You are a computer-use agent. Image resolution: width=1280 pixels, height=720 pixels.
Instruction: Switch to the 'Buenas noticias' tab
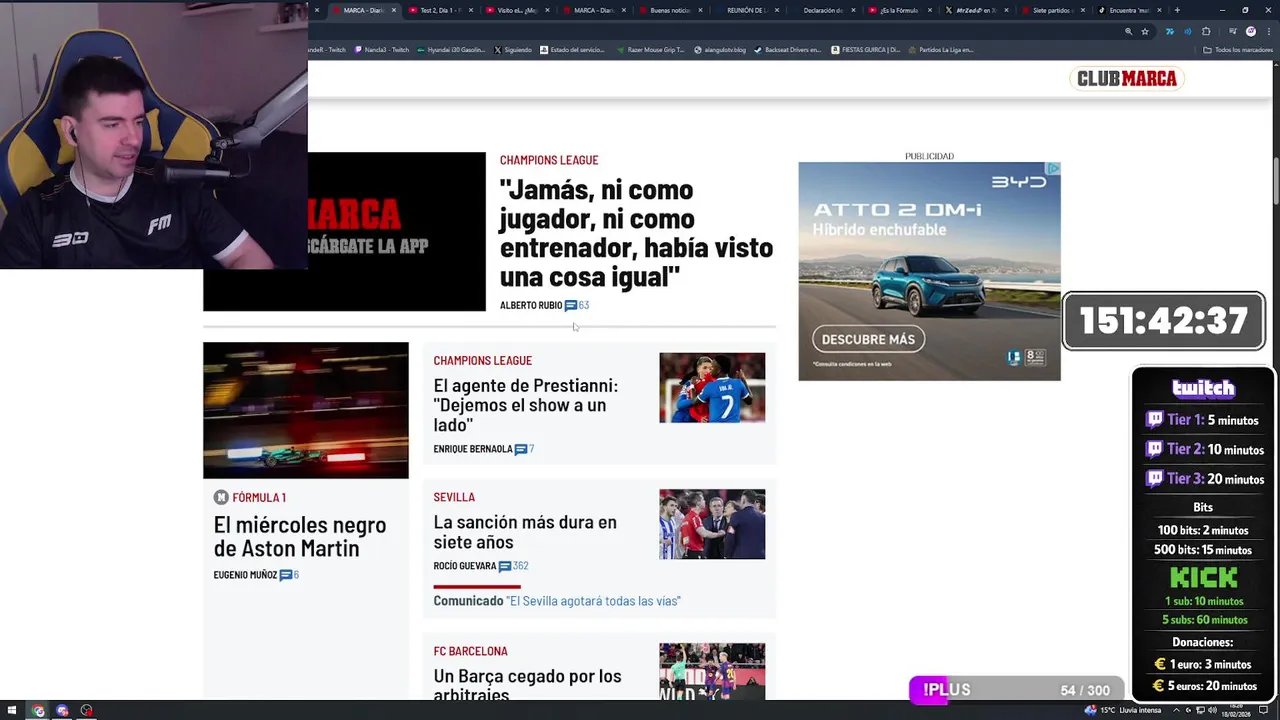[670, 10]
